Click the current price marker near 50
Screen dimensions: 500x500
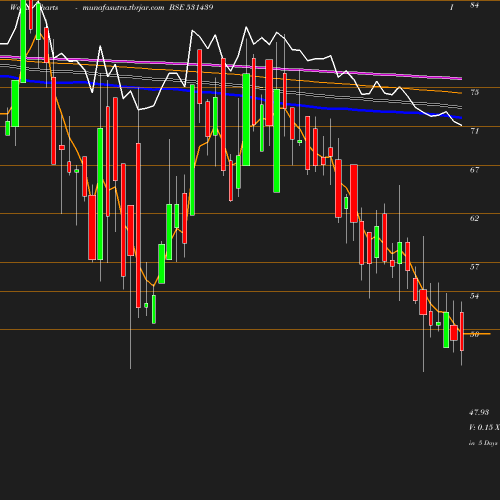click(477, 334)
